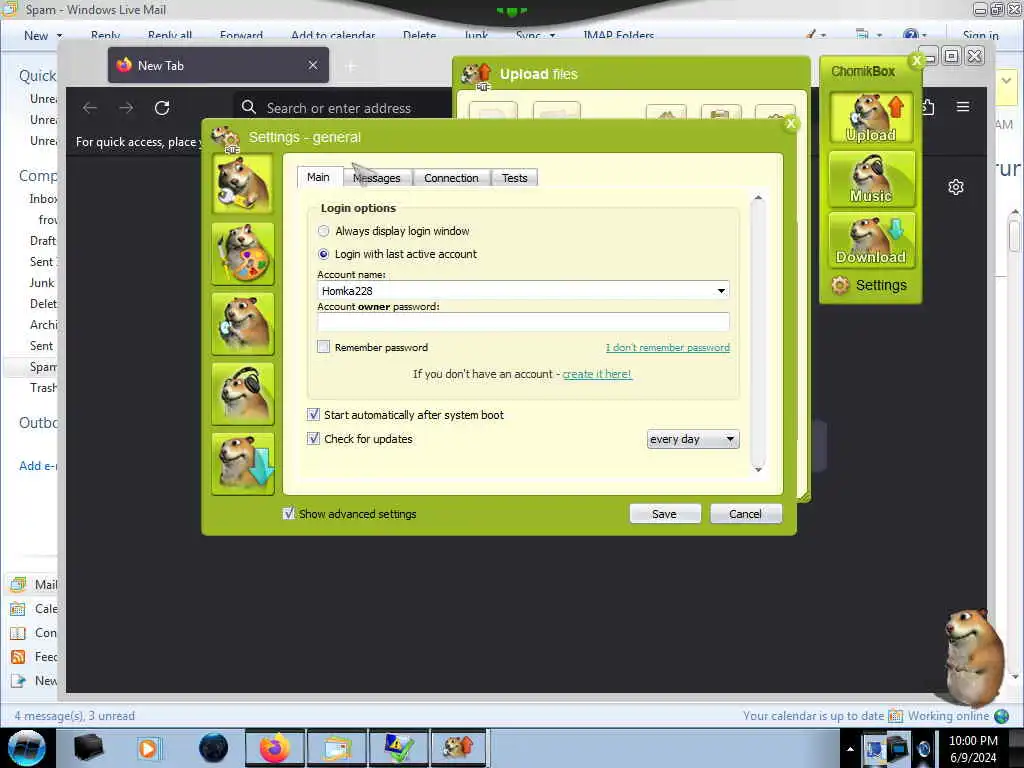Click the Download hamster button in ChomikBox
This screenshot has width=1024, height=768.
871,240
